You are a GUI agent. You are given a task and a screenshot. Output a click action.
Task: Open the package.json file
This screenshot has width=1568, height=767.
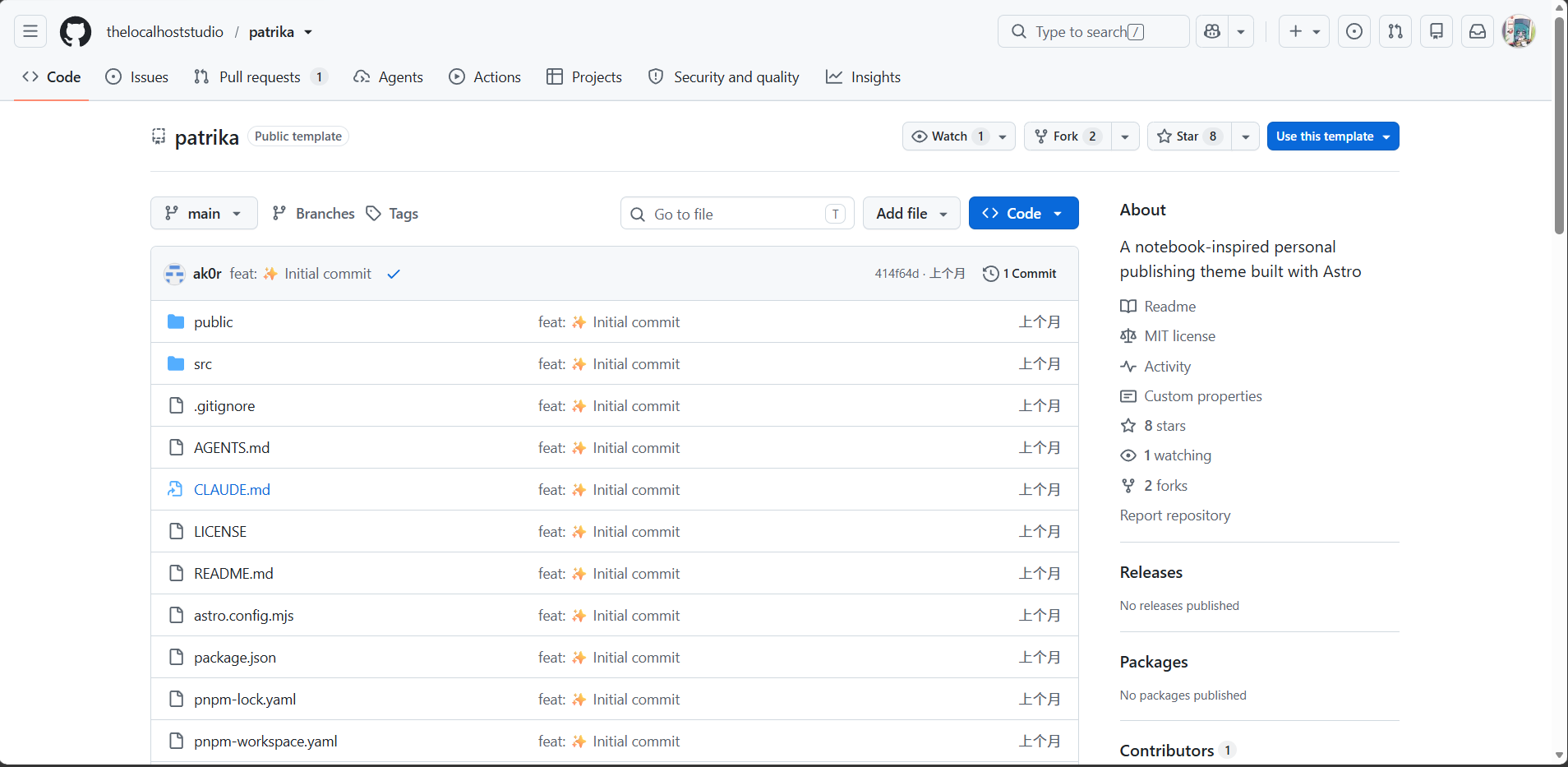coord(235,658)
